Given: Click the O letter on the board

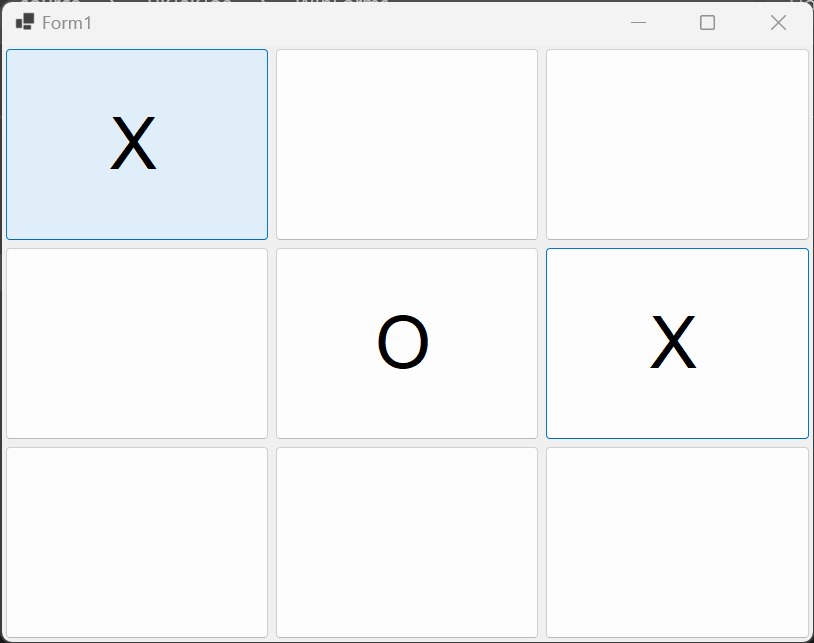Looking at the screenshot, I should (403, 344).
